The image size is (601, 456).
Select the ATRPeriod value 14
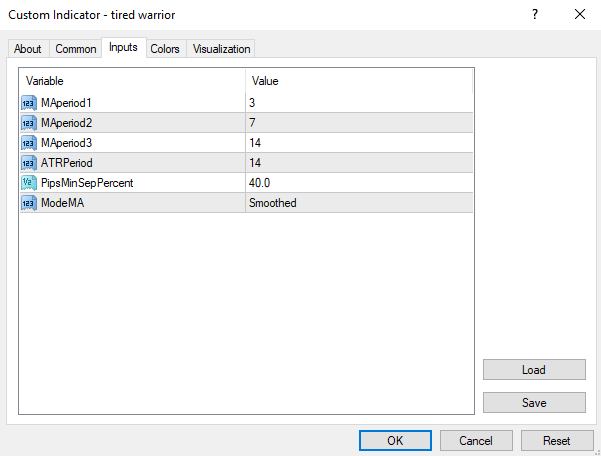tap(359, 163)
